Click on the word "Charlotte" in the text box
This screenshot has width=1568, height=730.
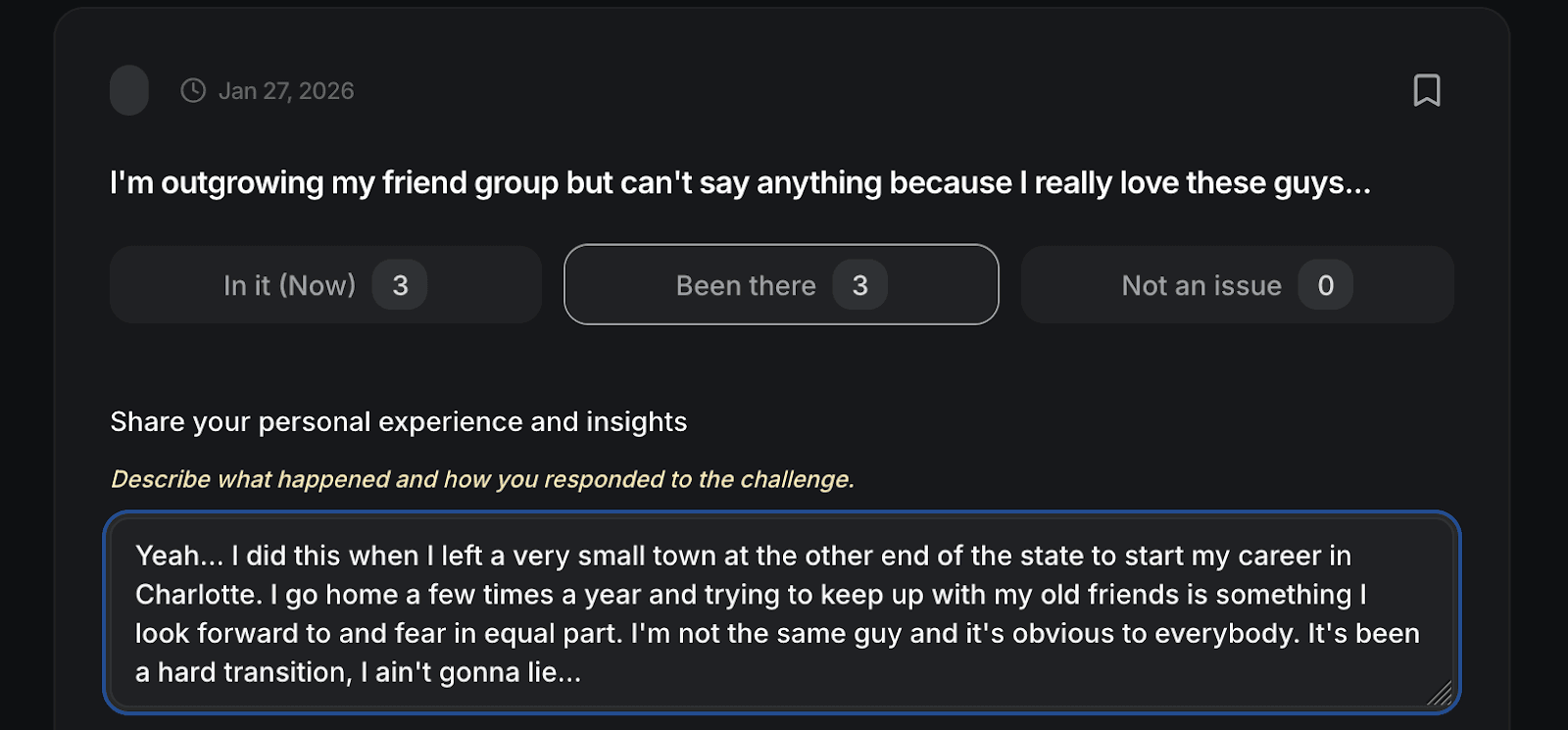pyautogui.click(x=197, y=595)
